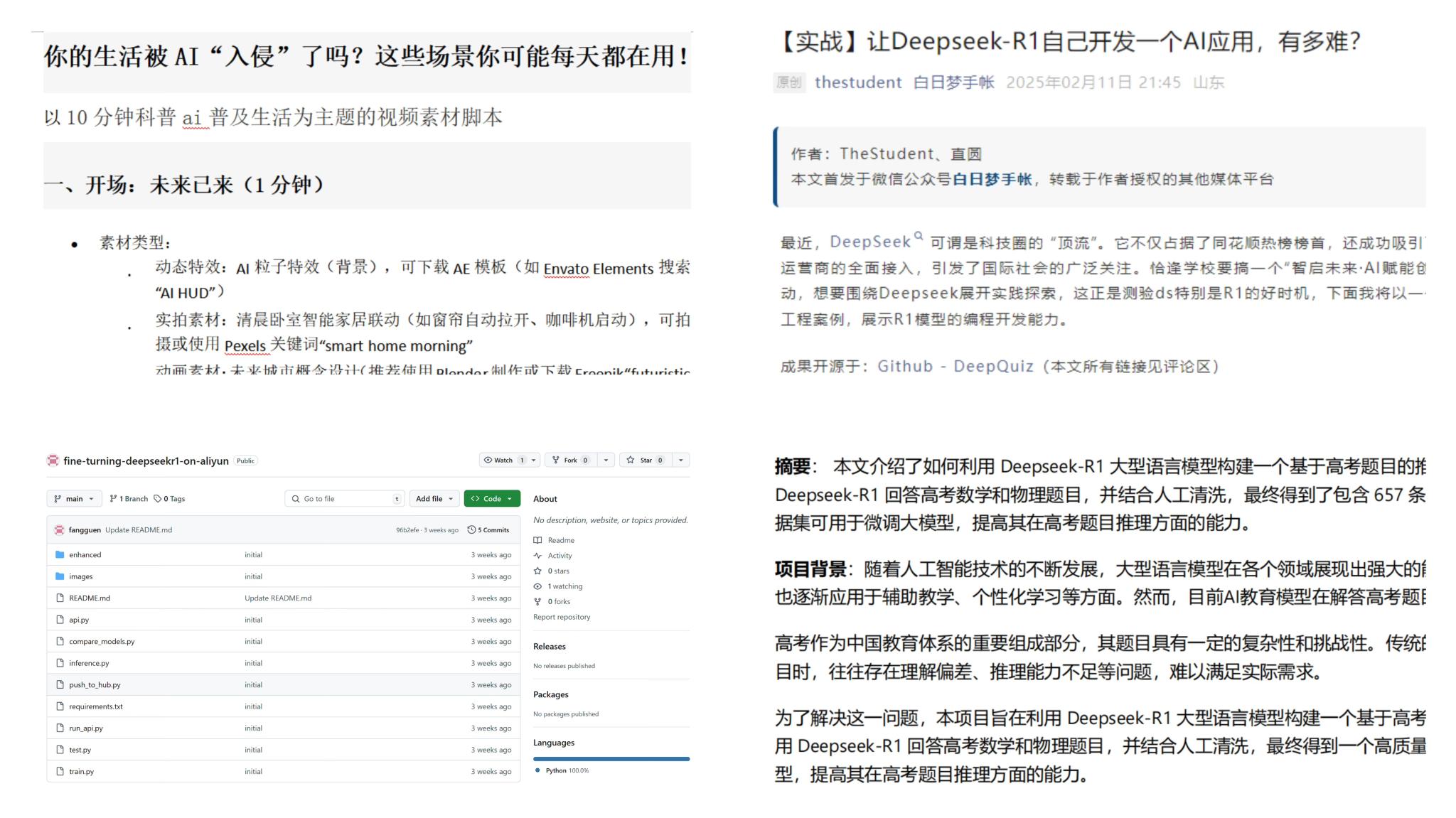The height and width of the screenshot is (818, 1456).
Task: Click the README.md file icon
Action: [60, 598]
